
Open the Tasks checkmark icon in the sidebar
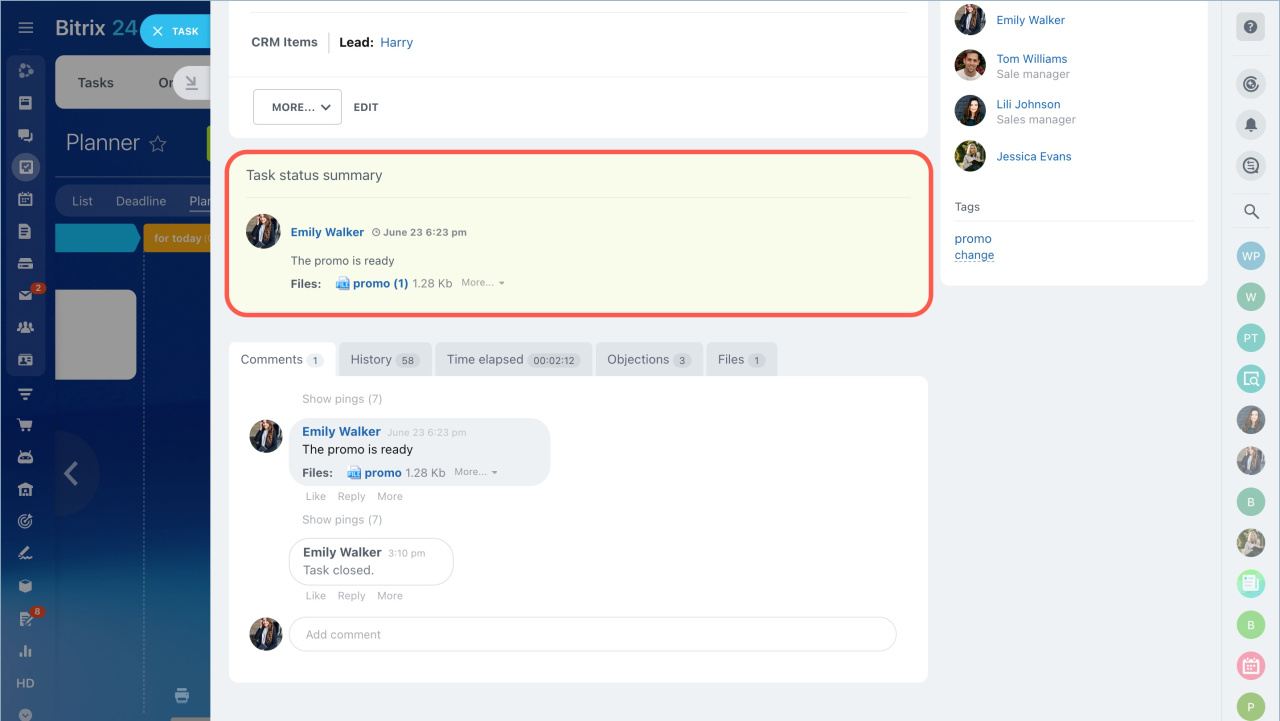point(26,167)
